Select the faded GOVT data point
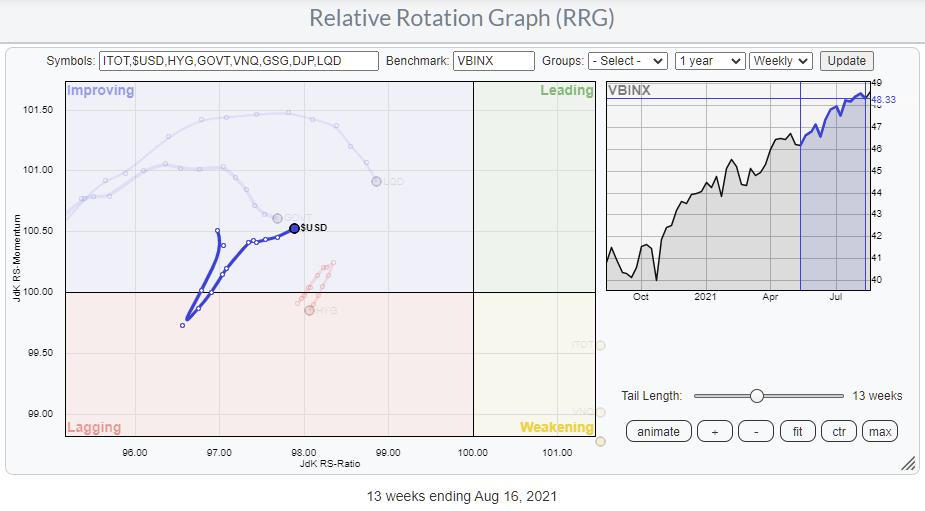Screen dimensions: 925x511 click(x=277, y=218)
